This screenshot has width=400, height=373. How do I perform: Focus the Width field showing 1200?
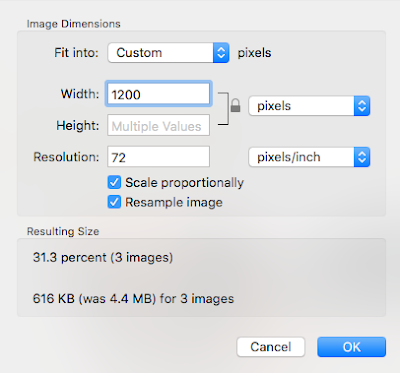(158, 94)
